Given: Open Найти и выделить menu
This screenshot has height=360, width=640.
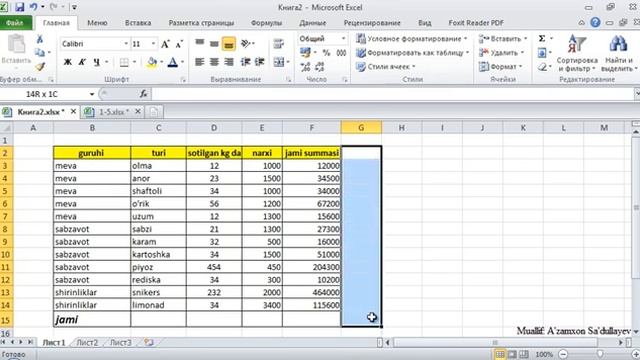Looking at the screenshot, I should click(x=618, y=53).
